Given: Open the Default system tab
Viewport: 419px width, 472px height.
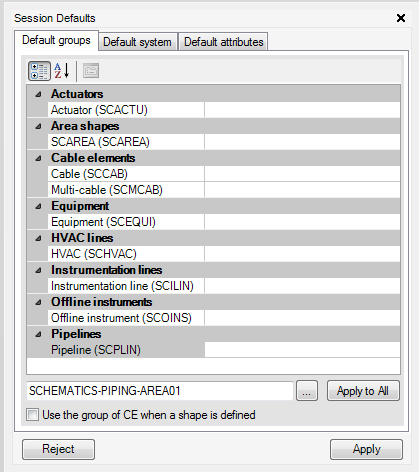Looking at the screenshot, I should click(138, 42).
